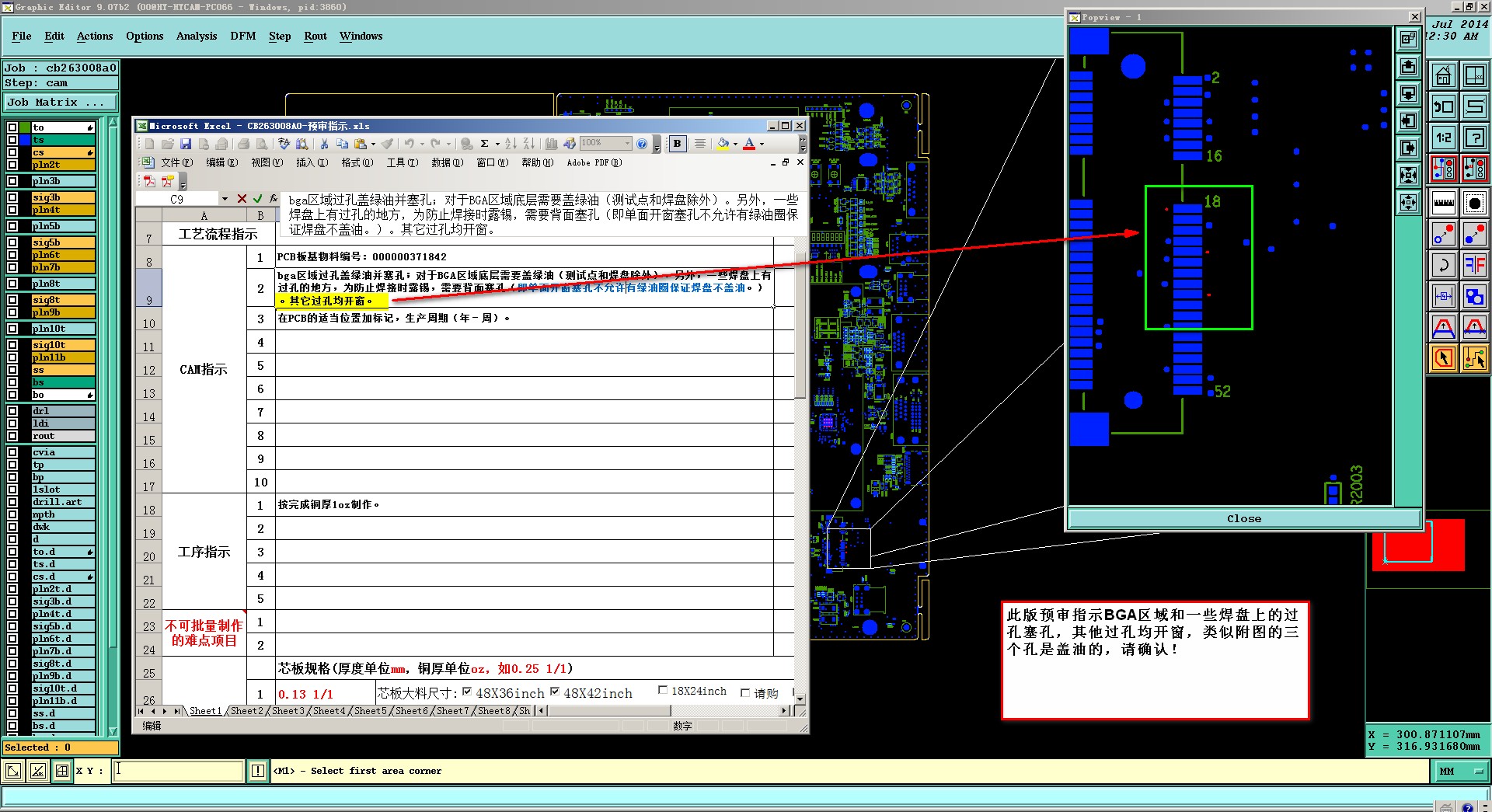The width and height of the screenshot is (1492, 812).
Task: Open the Analysis menu
Action: point(196,36)
